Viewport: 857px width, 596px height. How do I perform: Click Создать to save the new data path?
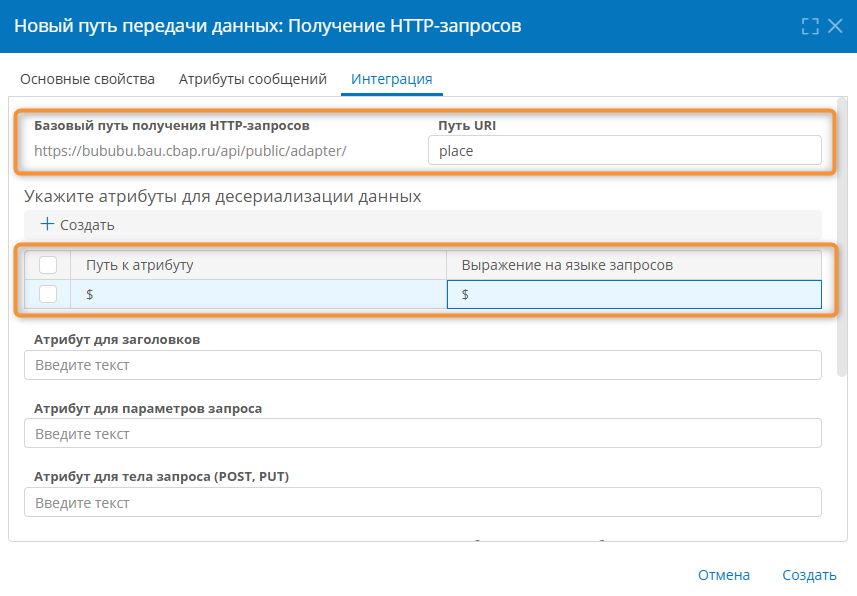tap(810, 575)
